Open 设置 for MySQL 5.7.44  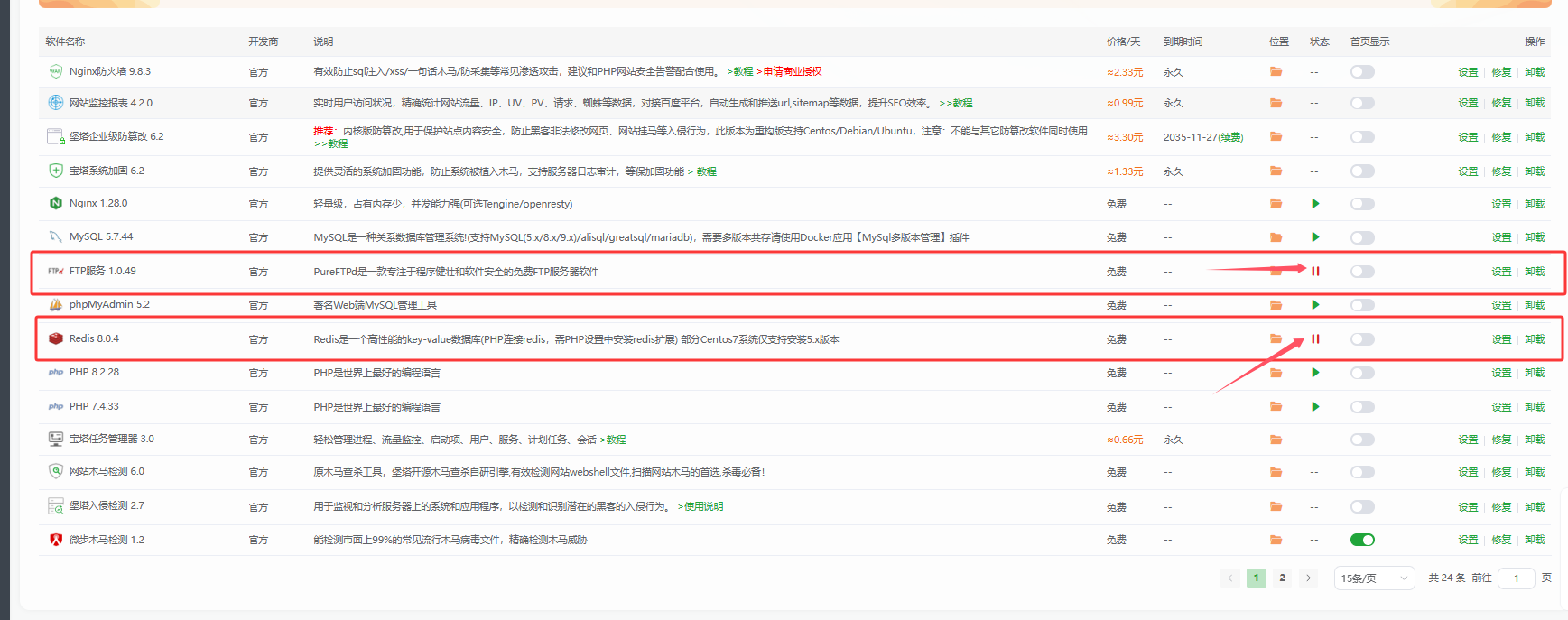(1501, 237)
